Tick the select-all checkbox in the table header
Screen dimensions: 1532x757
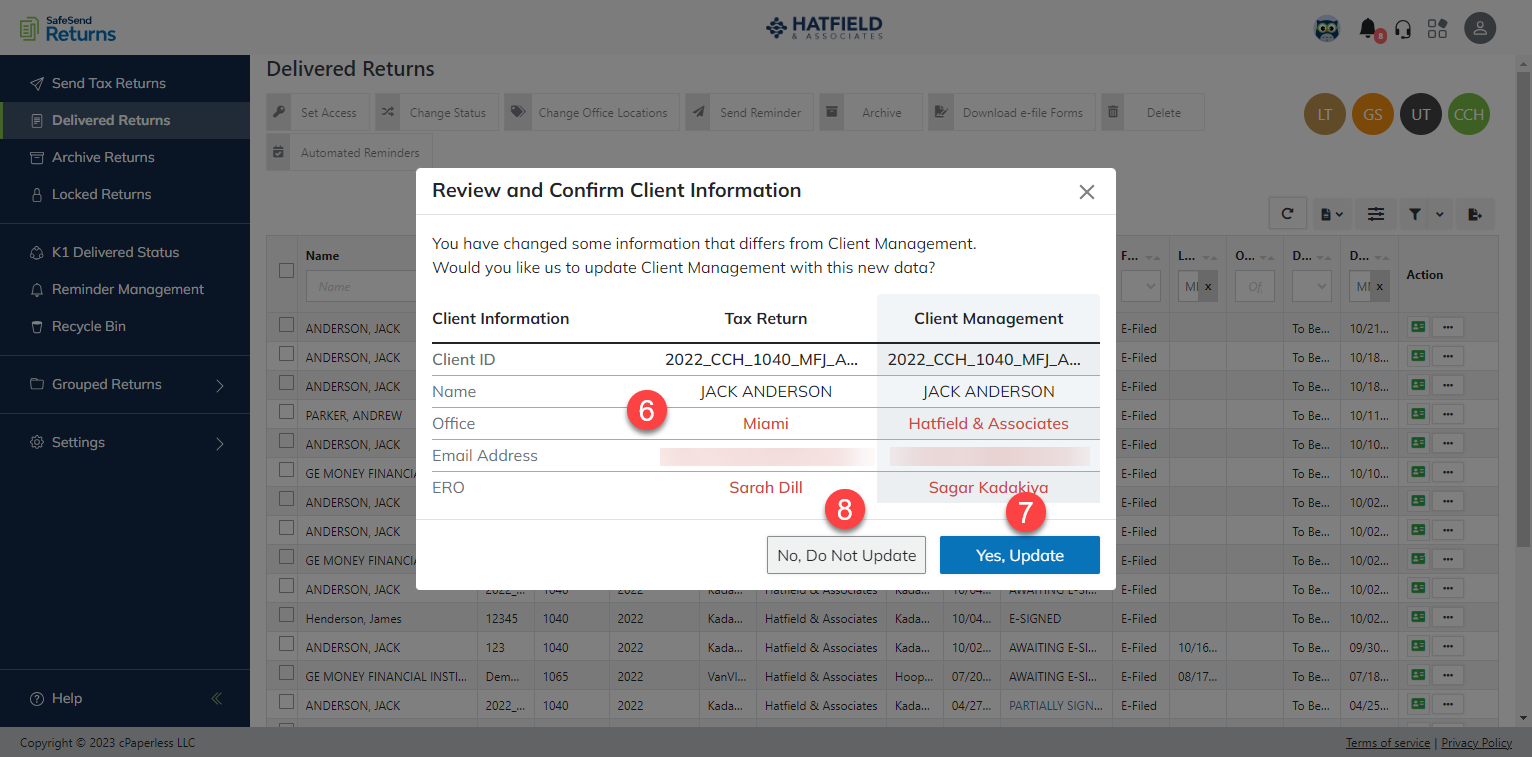point(286,270)
